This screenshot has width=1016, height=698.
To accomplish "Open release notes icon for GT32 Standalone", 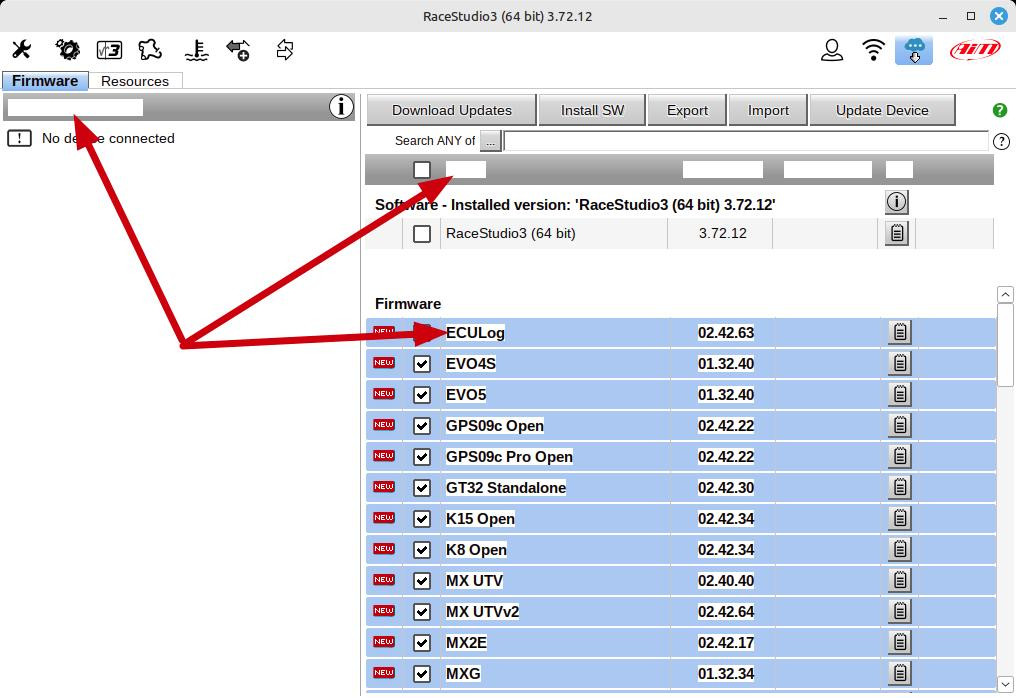I will coord(900,487).
